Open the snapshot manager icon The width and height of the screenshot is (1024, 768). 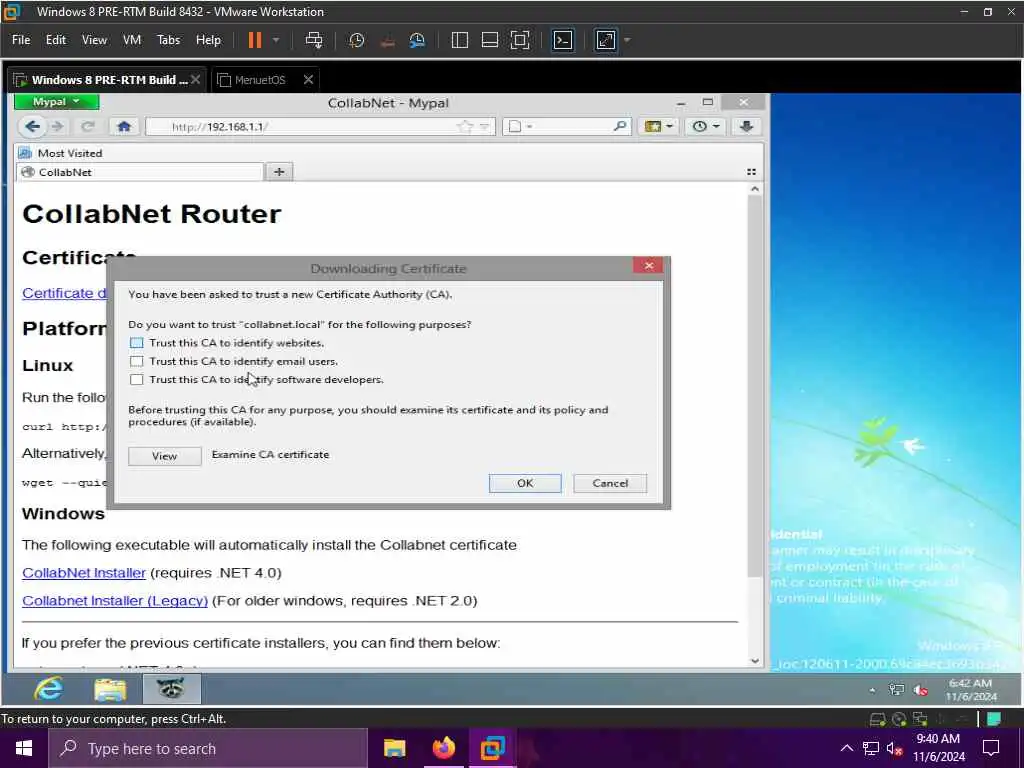click(x=417, y=40)
